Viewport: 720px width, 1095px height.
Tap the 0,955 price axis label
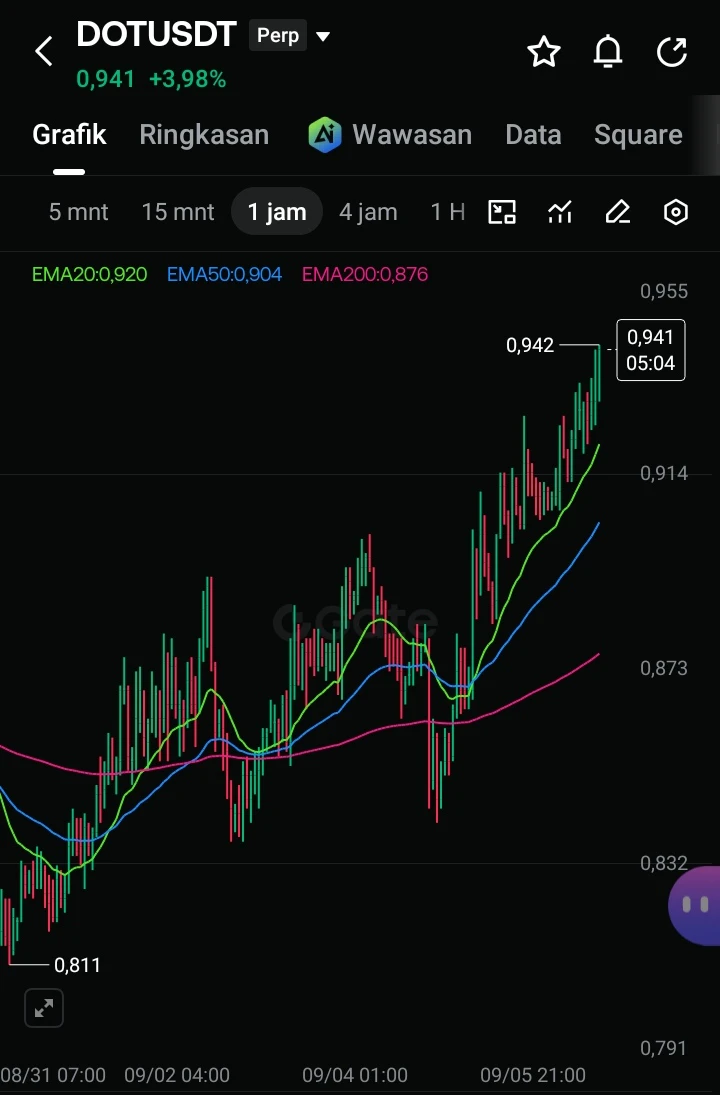coord(663,291)
